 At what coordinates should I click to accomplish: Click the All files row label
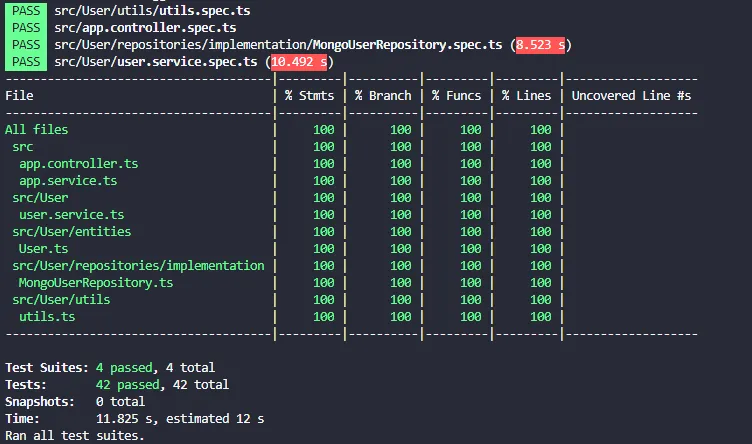click(36, 129)
